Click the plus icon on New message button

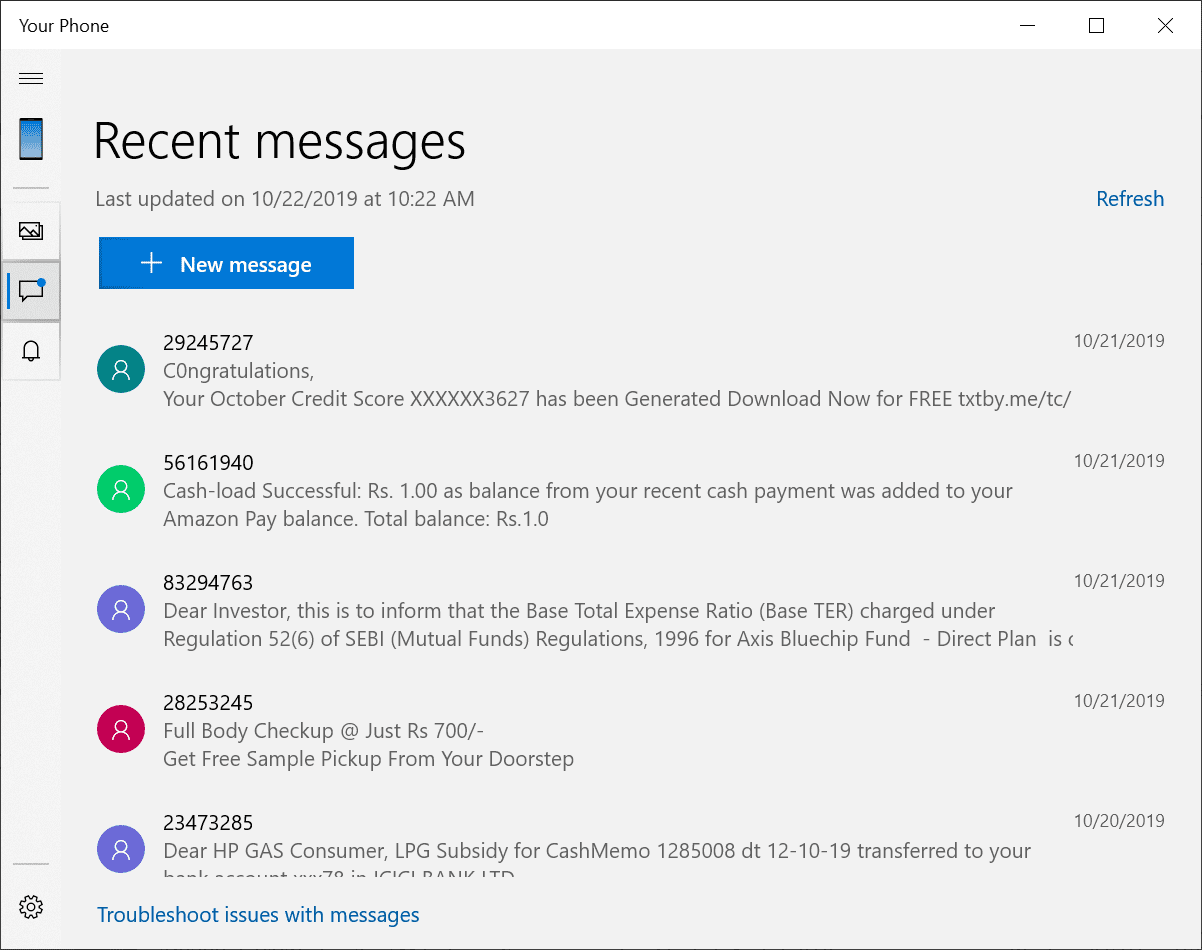[150, 263]
